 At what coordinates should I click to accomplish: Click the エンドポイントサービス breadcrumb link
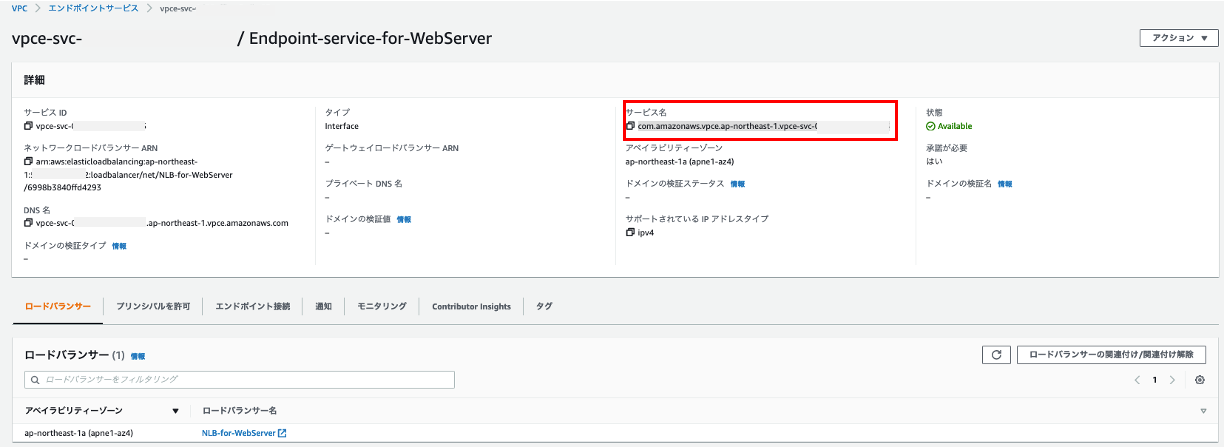94,8
